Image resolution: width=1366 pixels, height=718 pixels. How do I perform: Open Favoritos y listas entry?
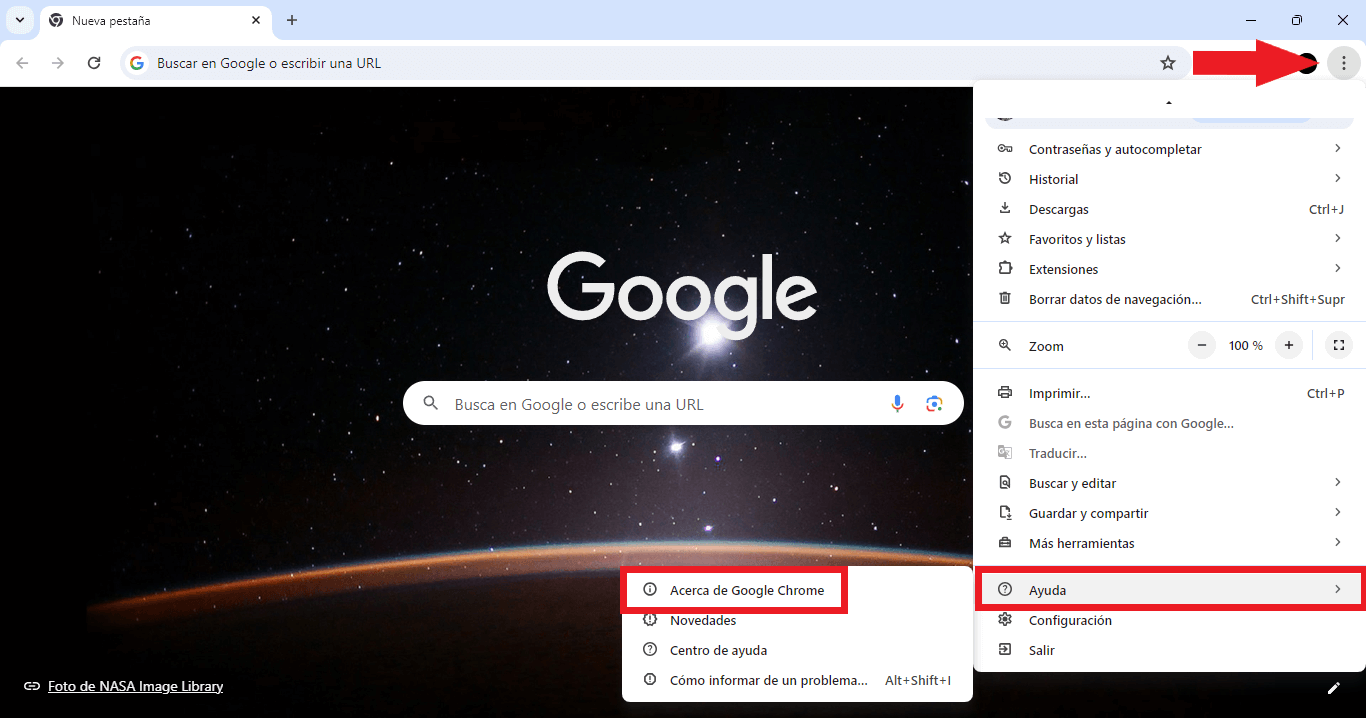(1169, 239)
